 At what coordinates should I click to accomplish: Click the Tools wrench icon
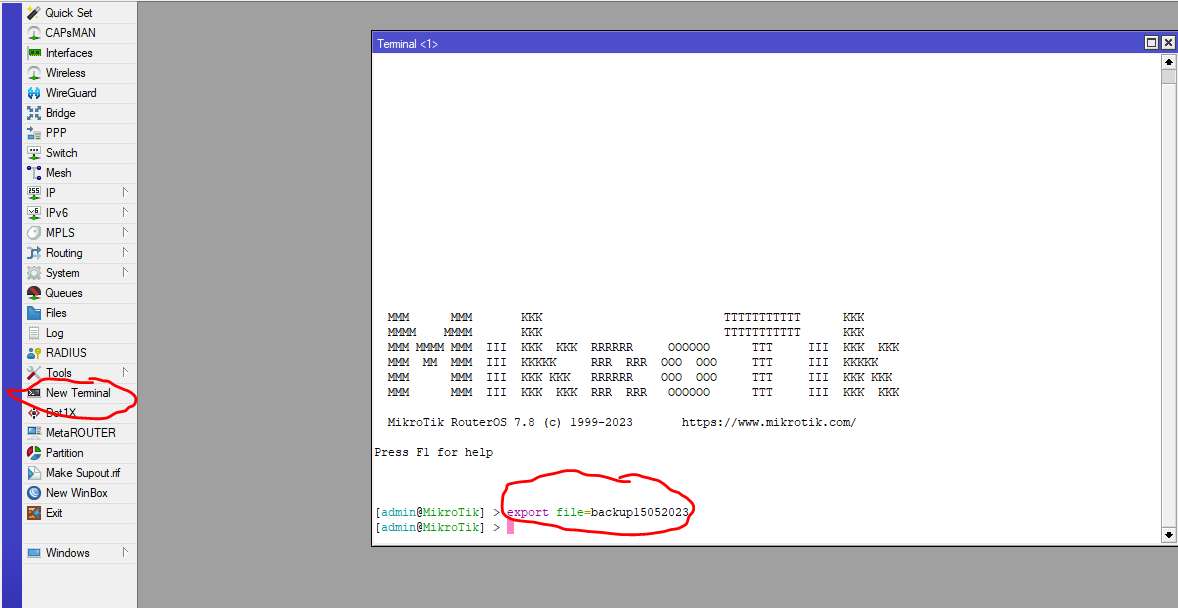34,373
